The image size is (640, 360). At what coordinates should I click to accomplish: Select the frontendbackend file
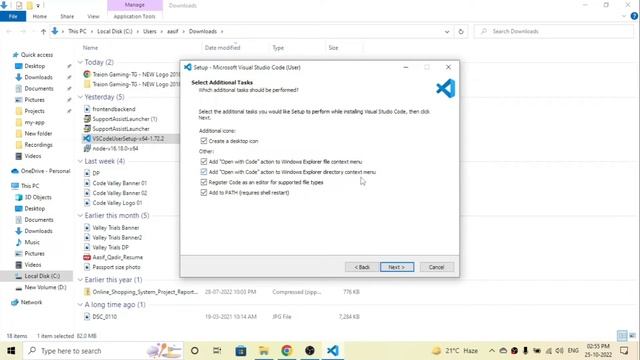tap(113, 109)
